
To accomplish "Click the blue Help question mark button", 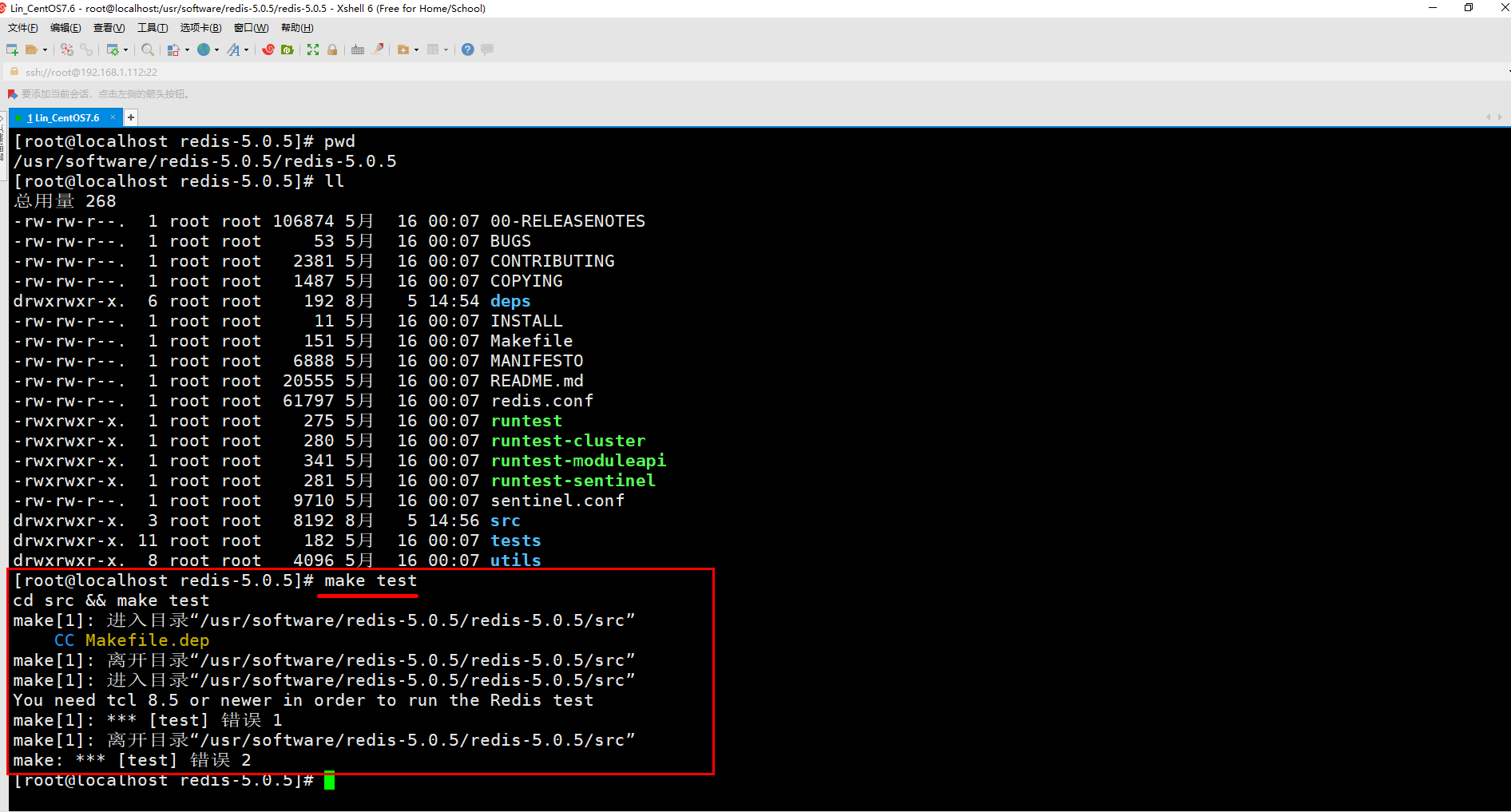I will coord(466,50).
